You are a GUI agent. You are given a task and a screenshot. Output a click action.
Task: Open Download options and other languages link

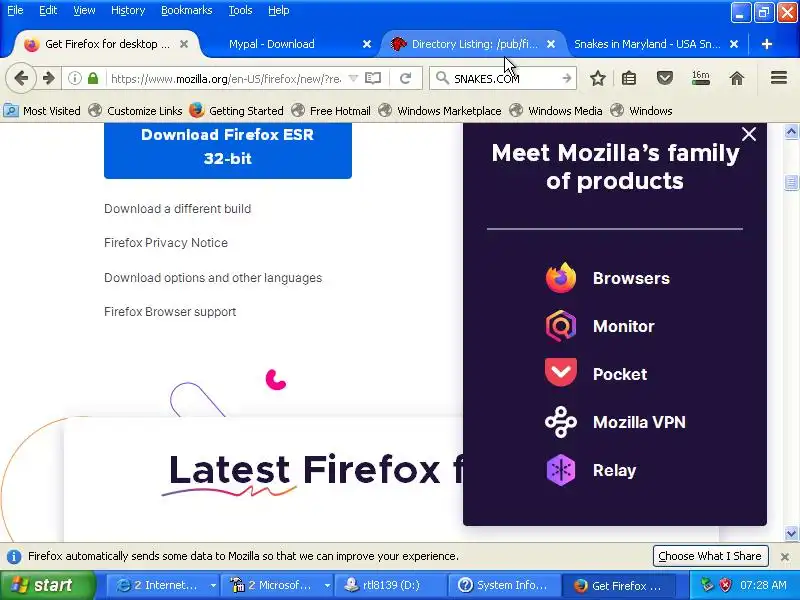pyautogui.click(x=213, y=278)
